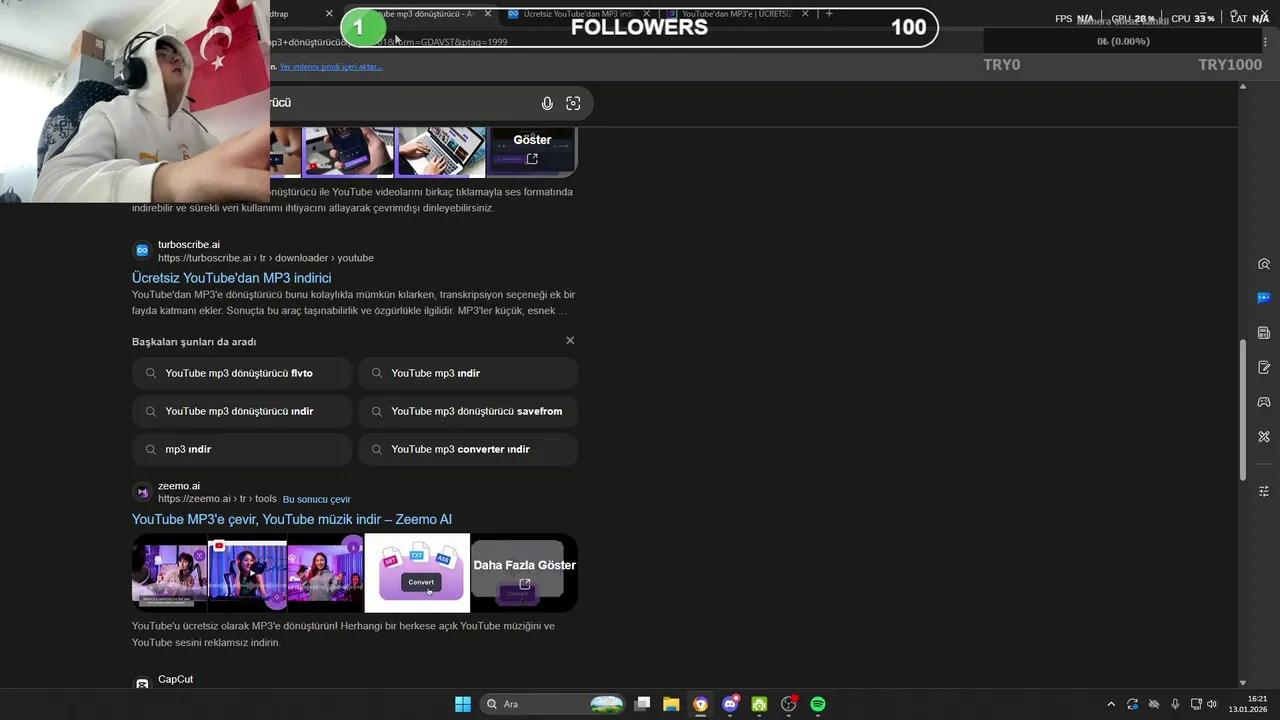Open the tools icon in browser sidebar
The width and height of the screenshot is (1280, 720).
pyautogui.click(x=1264, y=437)
